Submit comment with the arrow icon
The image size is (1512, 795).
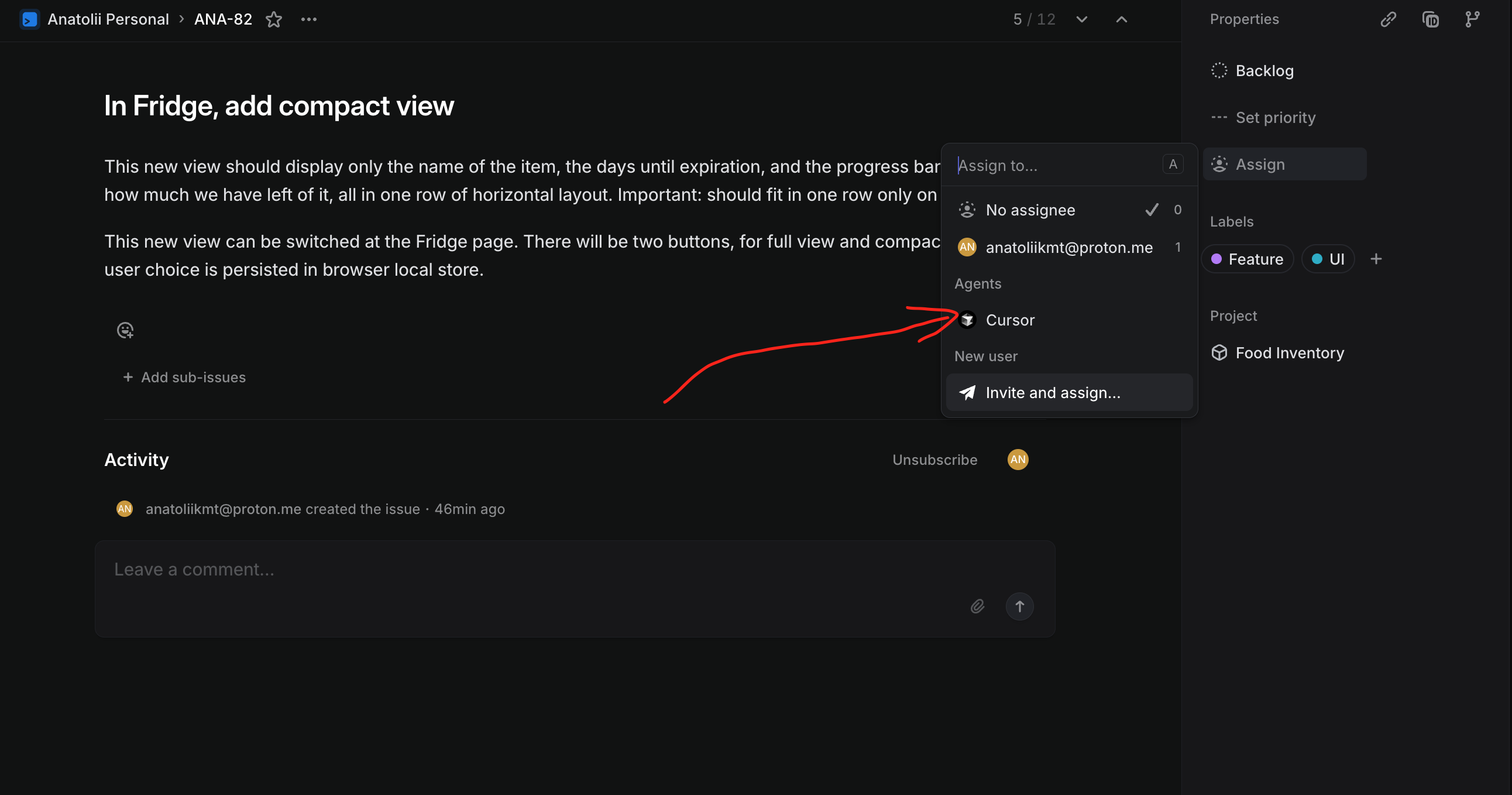point(1019,606)
